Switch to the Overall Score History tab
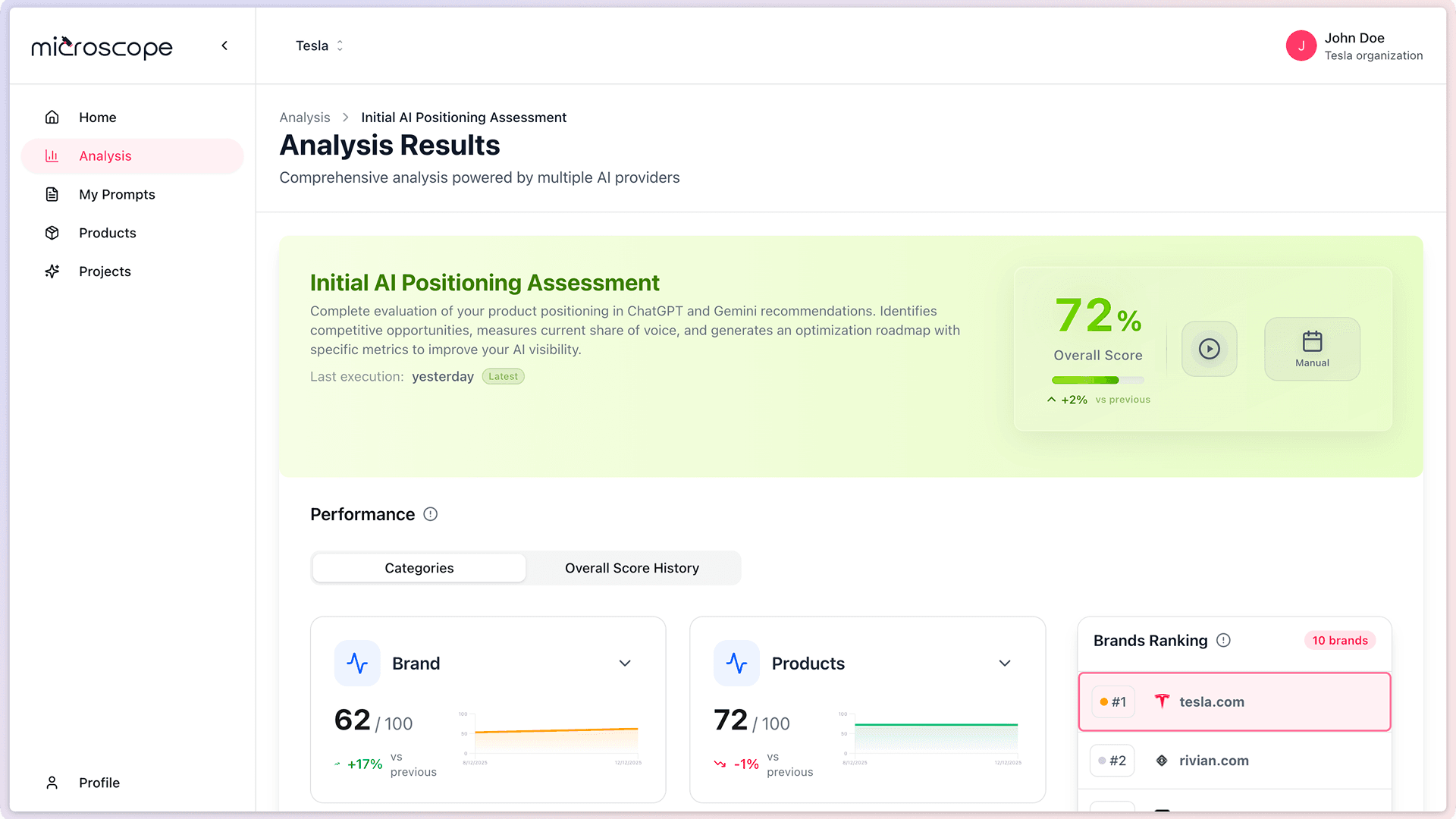The height and width of the screenshot is (819, 1456). (x=632, y=567)
